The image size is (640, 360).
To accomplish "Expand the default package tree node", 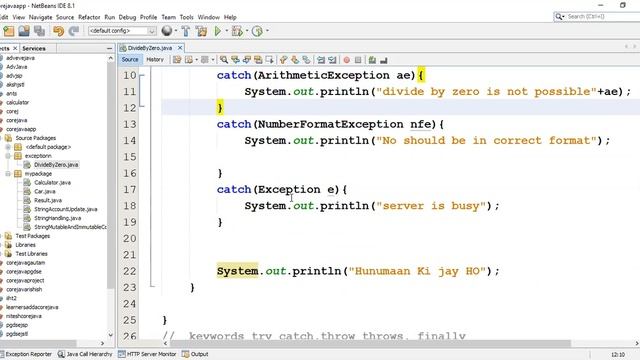I will [x=8, y=147].
